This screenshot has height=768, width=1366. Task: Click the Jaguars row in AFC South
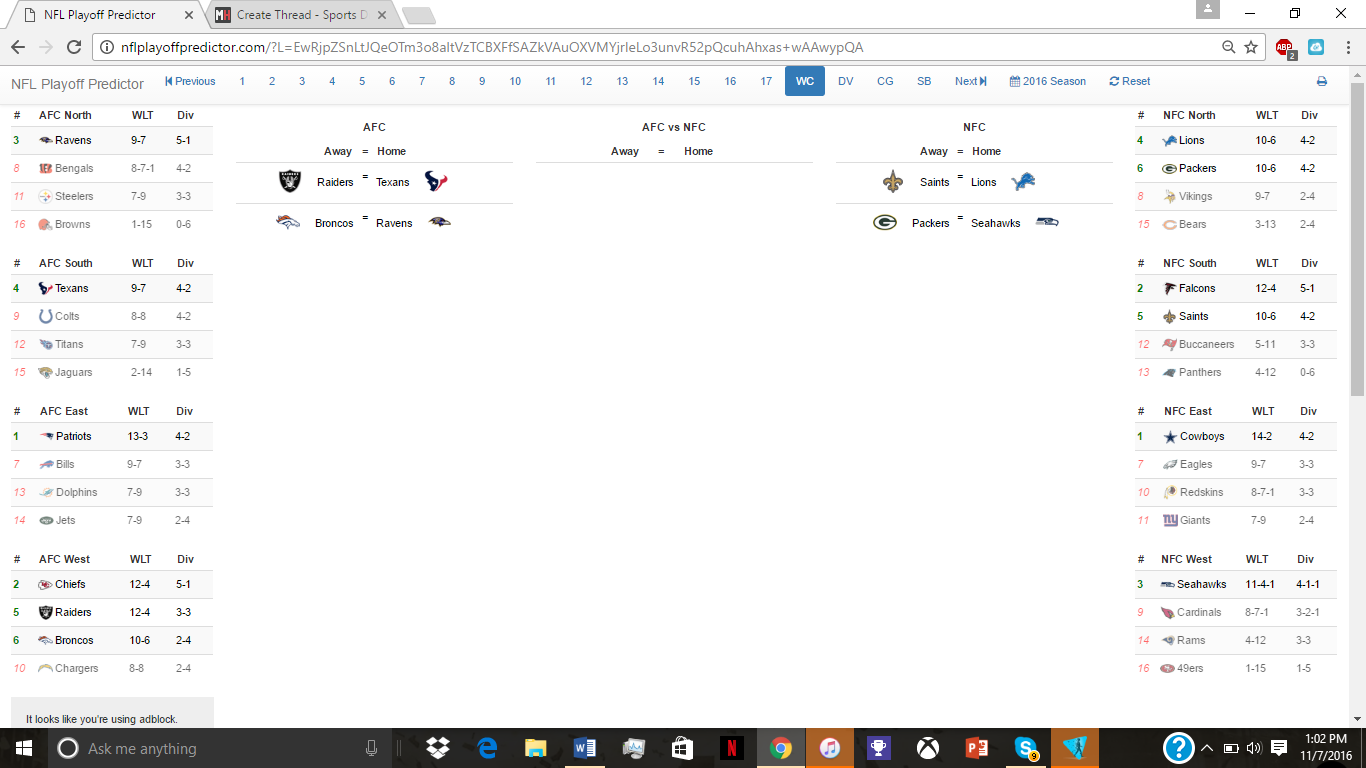point(112,372)
